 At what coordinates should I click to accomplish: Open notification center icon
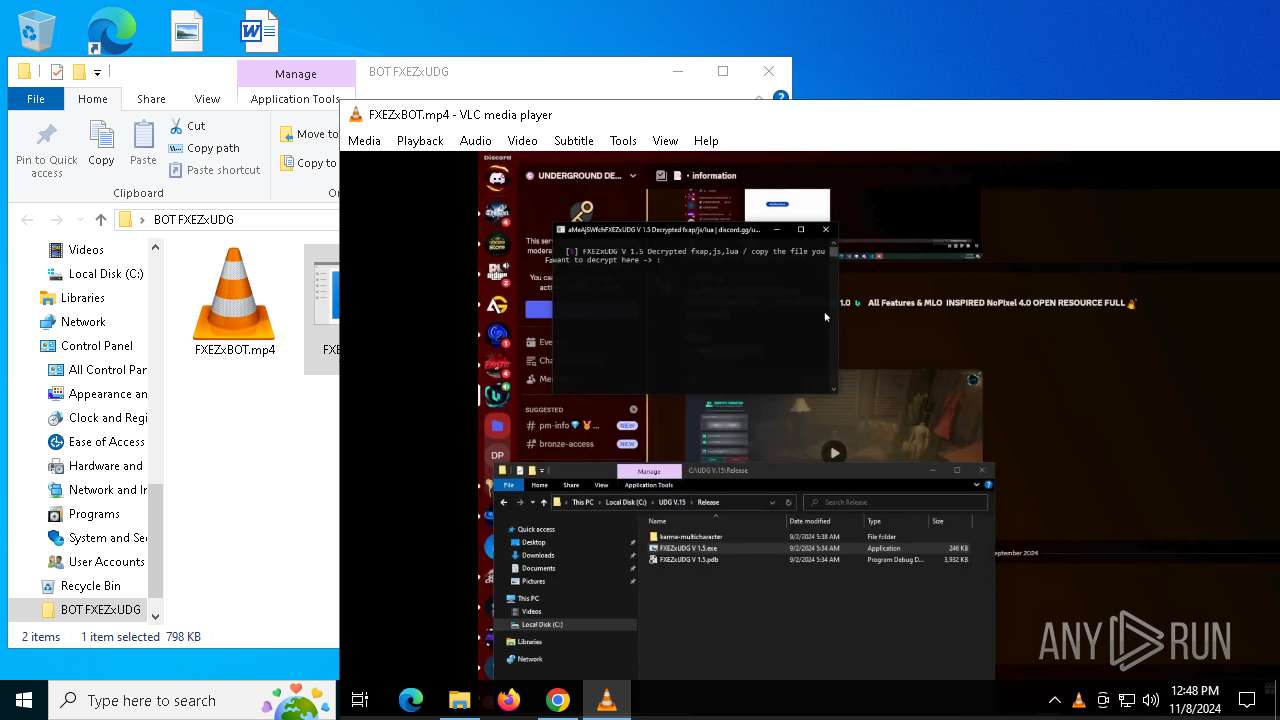click(x=1247, y=700)
